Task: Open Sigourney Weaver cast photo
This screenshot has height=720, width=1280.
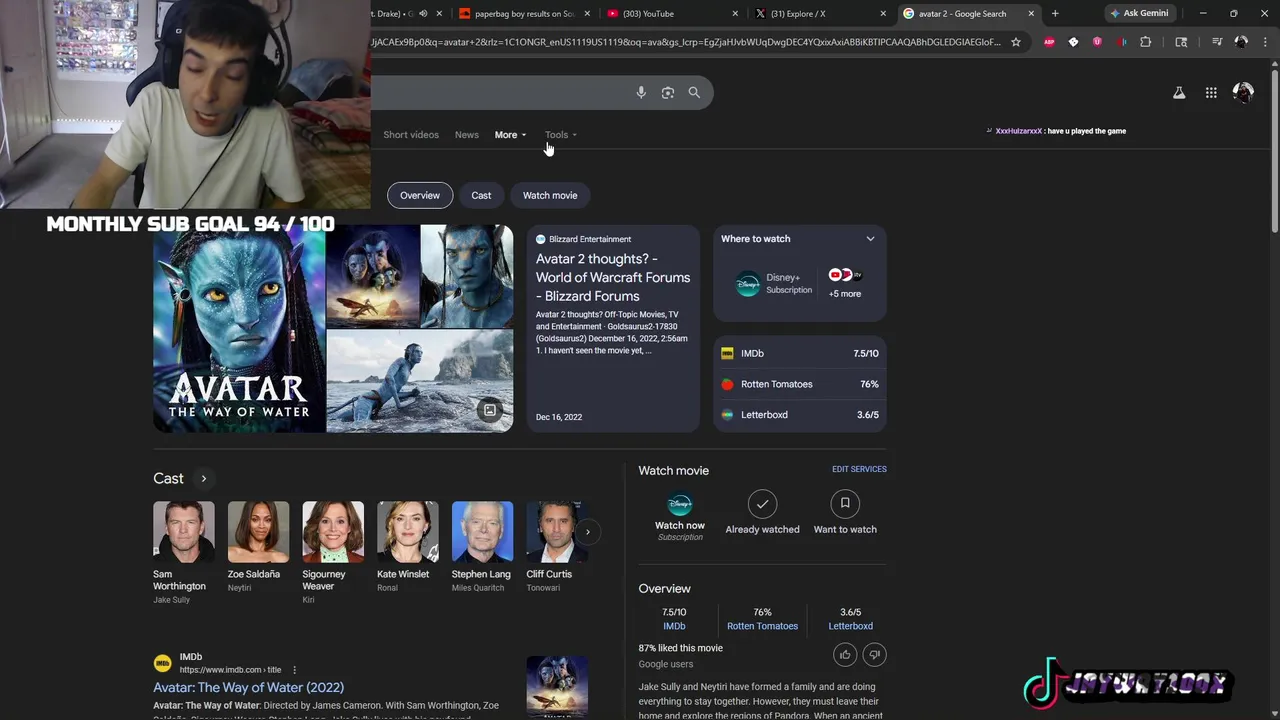Action: [x=333, y=532]
